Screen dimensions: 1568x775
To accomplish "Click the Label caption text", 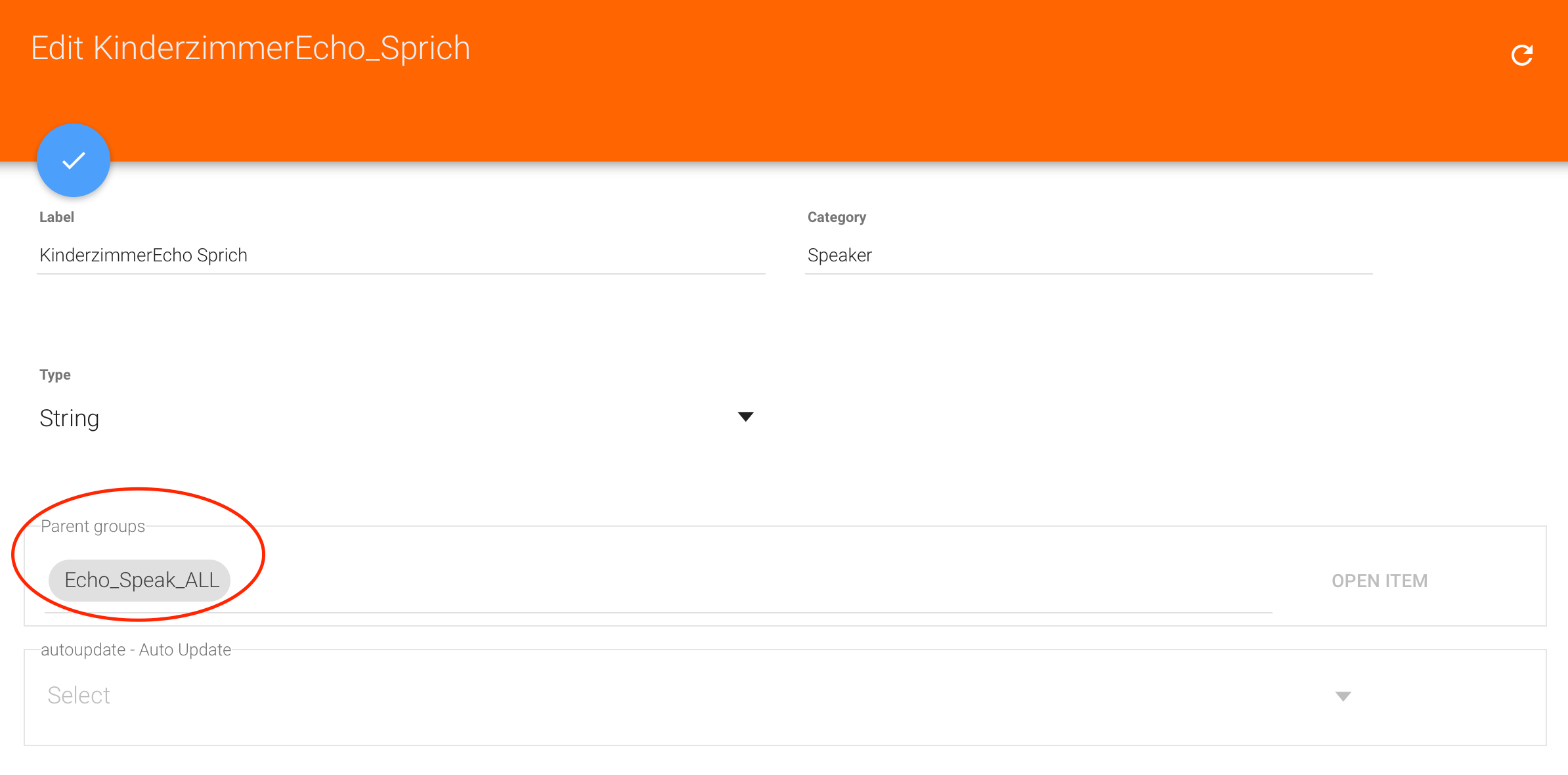I will (x=56, y=217).
